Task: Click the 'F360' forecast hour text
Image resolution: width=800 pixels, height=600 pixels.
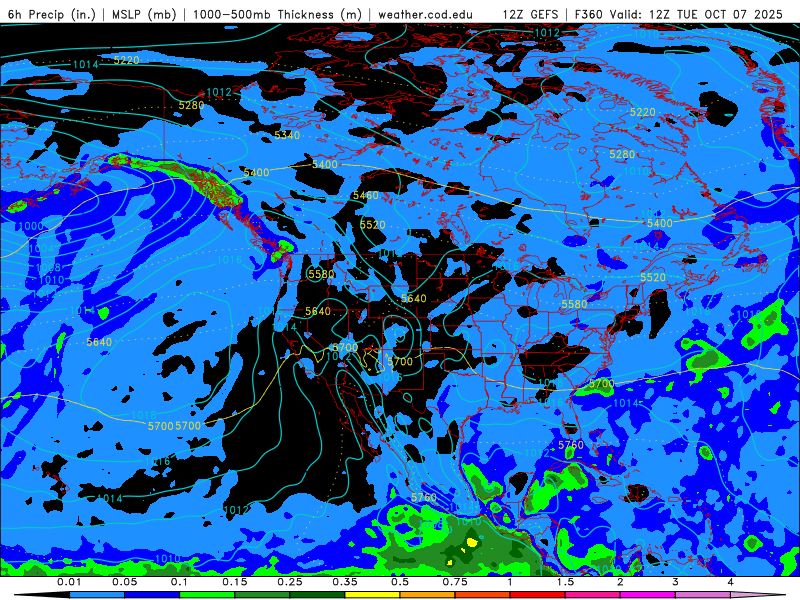Action: point(589,14)
